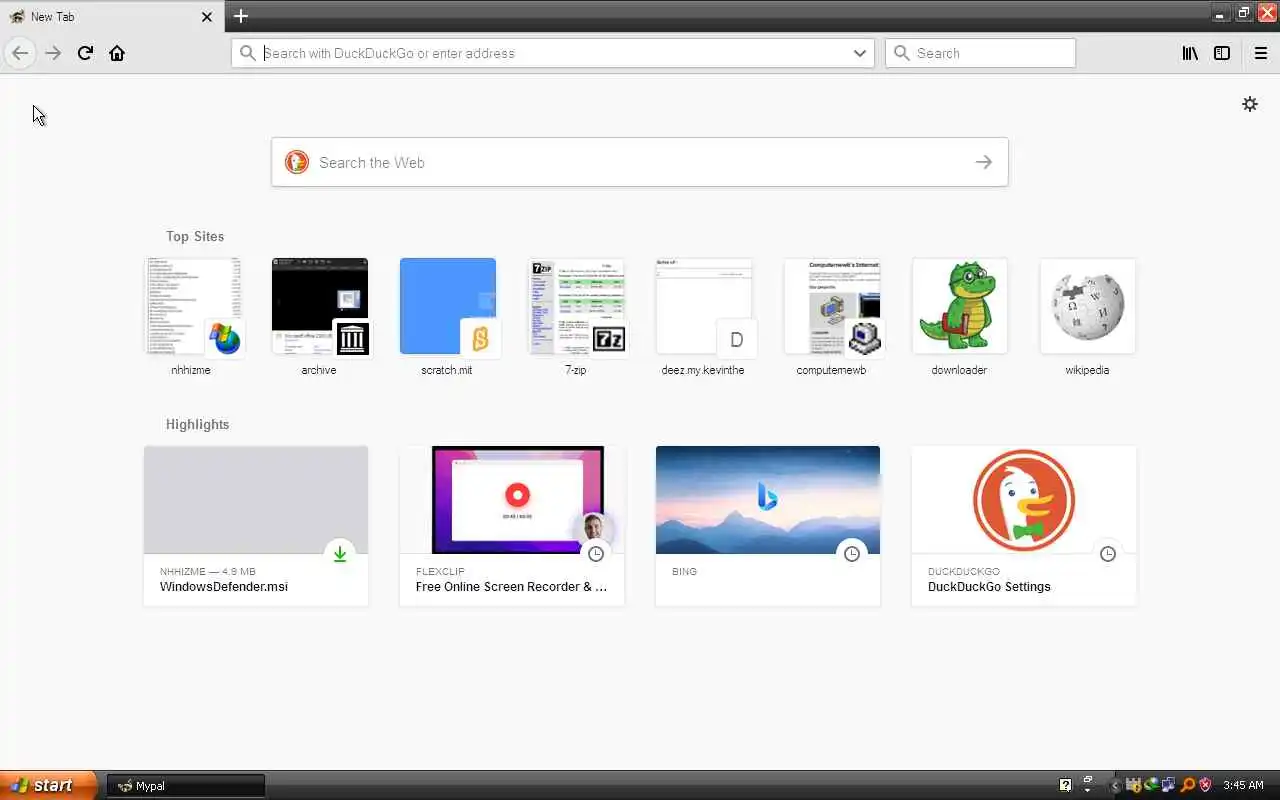Open a new tab with plus button
This screenshot has height=800, width=1280.
pyautogui.click(x=241, y=16)
